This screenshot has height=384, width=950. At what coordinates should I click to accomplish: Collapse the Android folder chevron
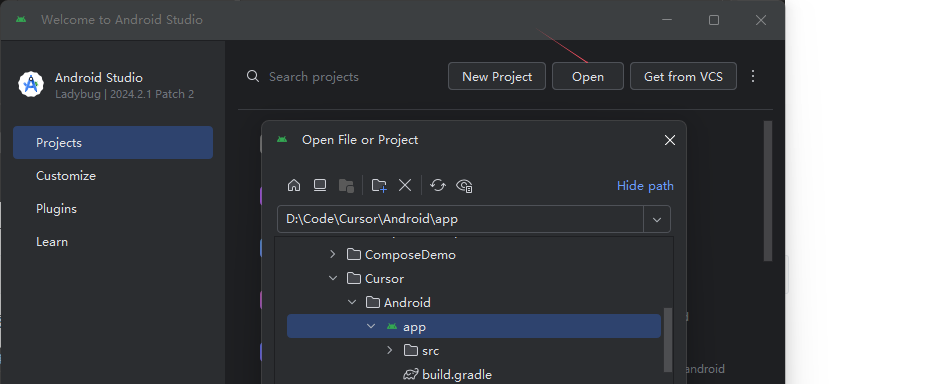point(351,302)
